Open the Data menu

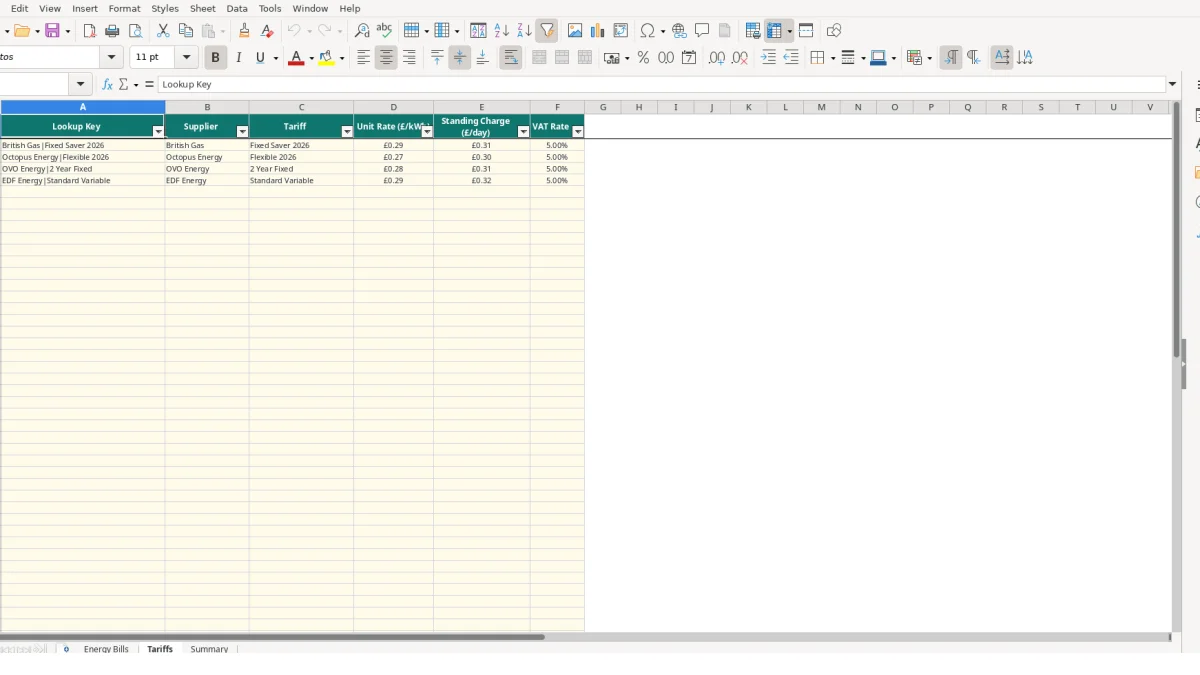click(x=237, y=8)
